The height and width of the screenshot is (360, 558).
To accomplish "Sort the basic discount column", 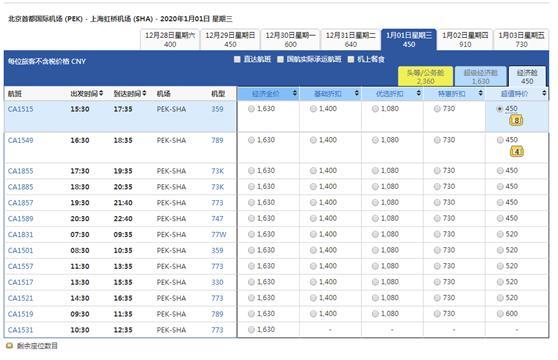I will 357,93.
